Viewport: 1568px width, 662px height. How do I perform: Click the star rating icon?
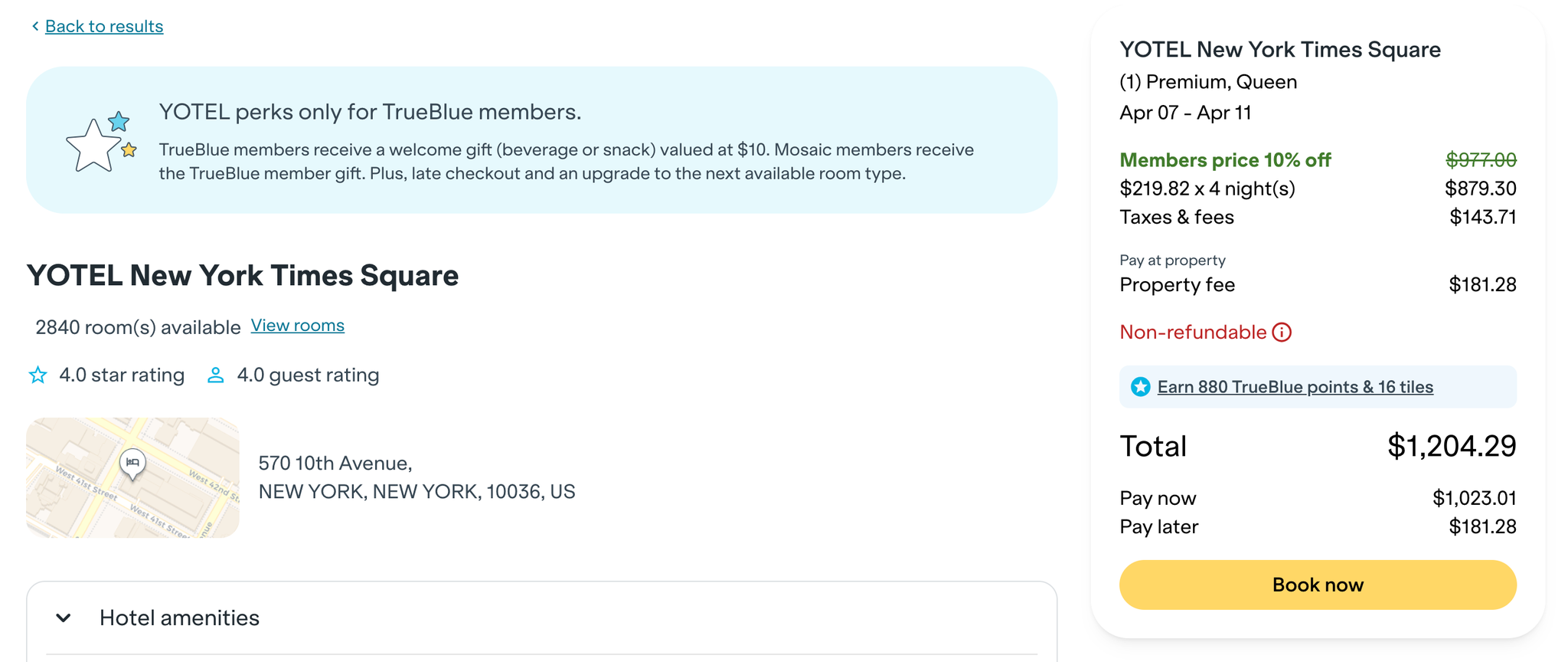pos(38,375)
